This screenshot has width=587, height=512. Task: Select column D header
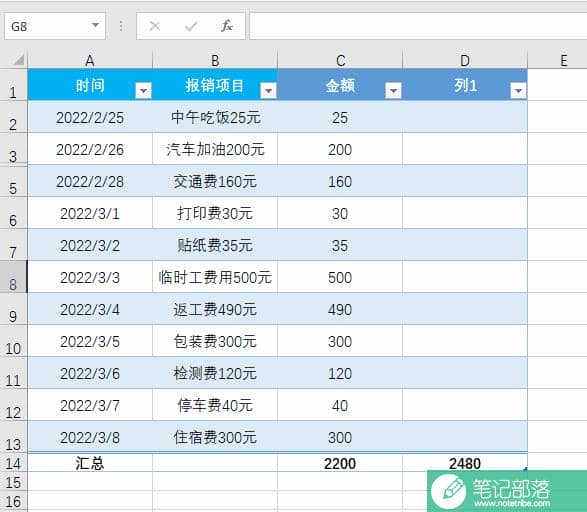[x=465, y=60]
